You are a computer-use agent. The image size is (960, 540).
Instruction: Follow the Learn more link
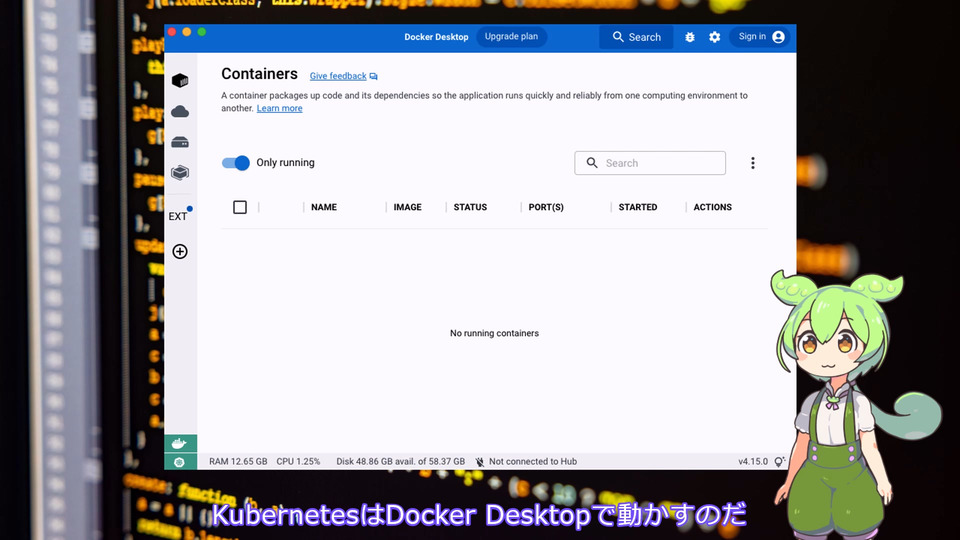(x=279, y=108)
